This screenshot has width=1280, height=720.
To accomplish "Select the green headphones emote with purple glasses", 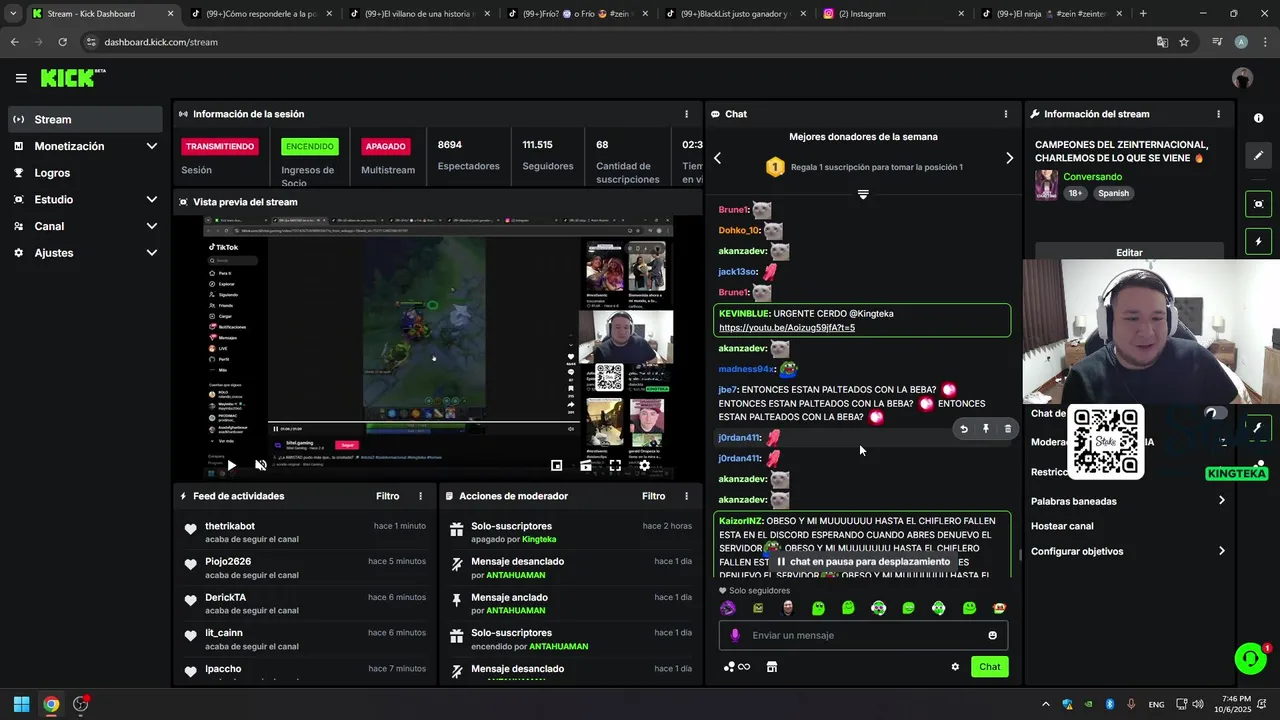I will (878, 608).
